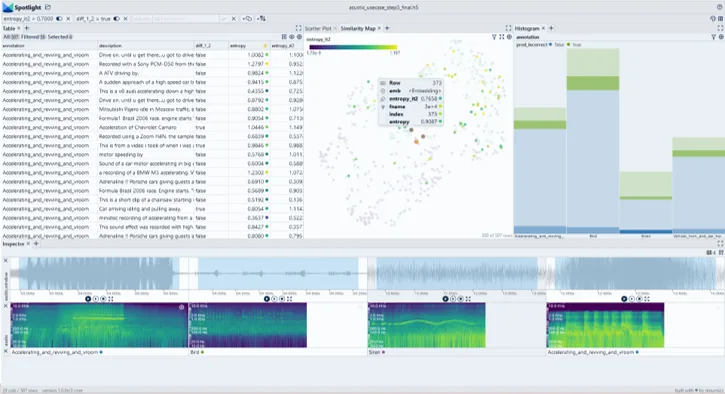Select row 'Acceleration of Chevrolet Camaro'
The height and width of the screenshot is (394, 725).
coord(152,127)
